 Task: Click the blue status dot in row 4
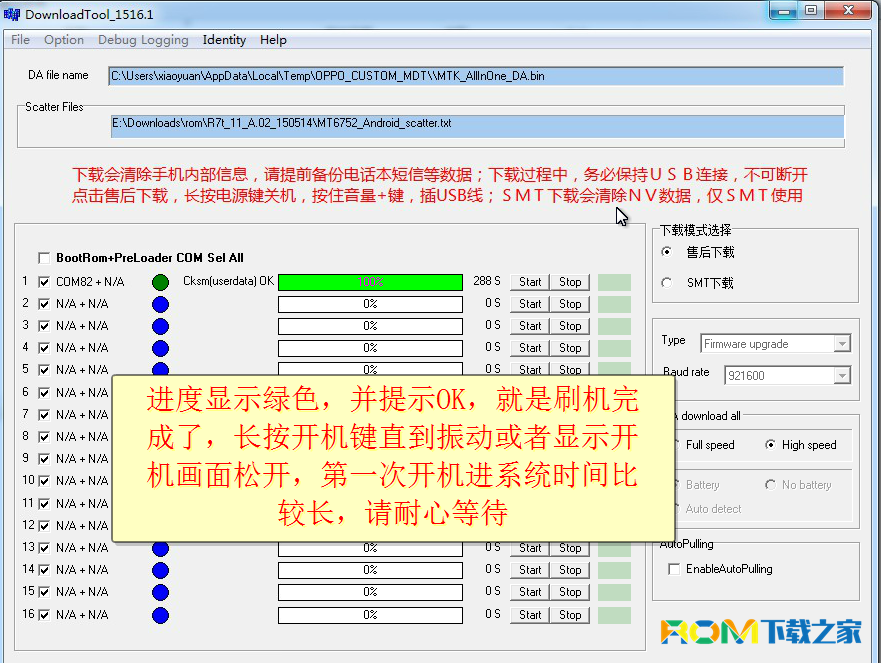coord(160,348)
